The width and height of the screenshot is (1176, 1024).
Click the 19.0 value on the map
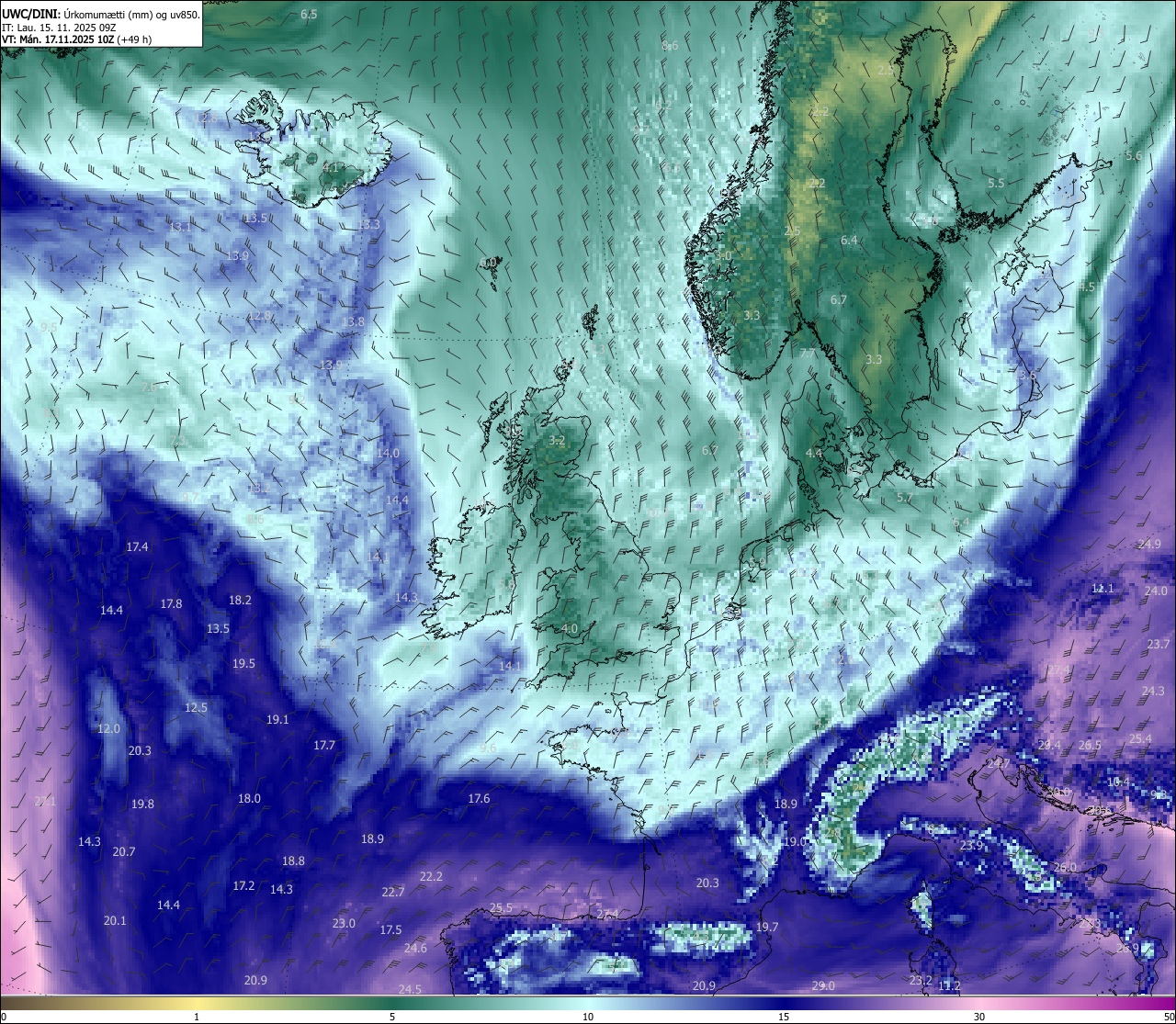(795, 841)
